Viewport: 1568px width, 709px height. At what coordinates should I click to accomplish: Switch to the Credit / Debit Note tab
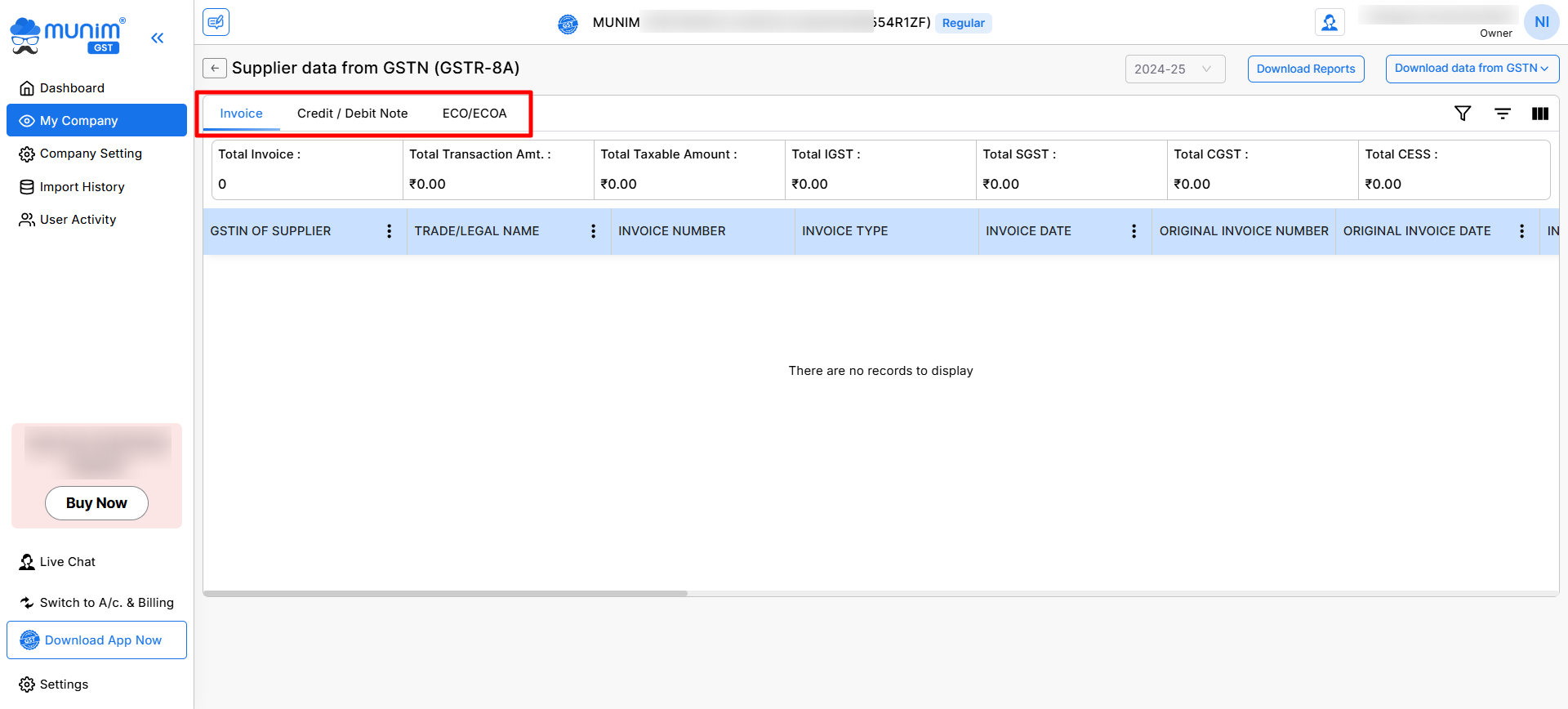click(x=352, y=114)
